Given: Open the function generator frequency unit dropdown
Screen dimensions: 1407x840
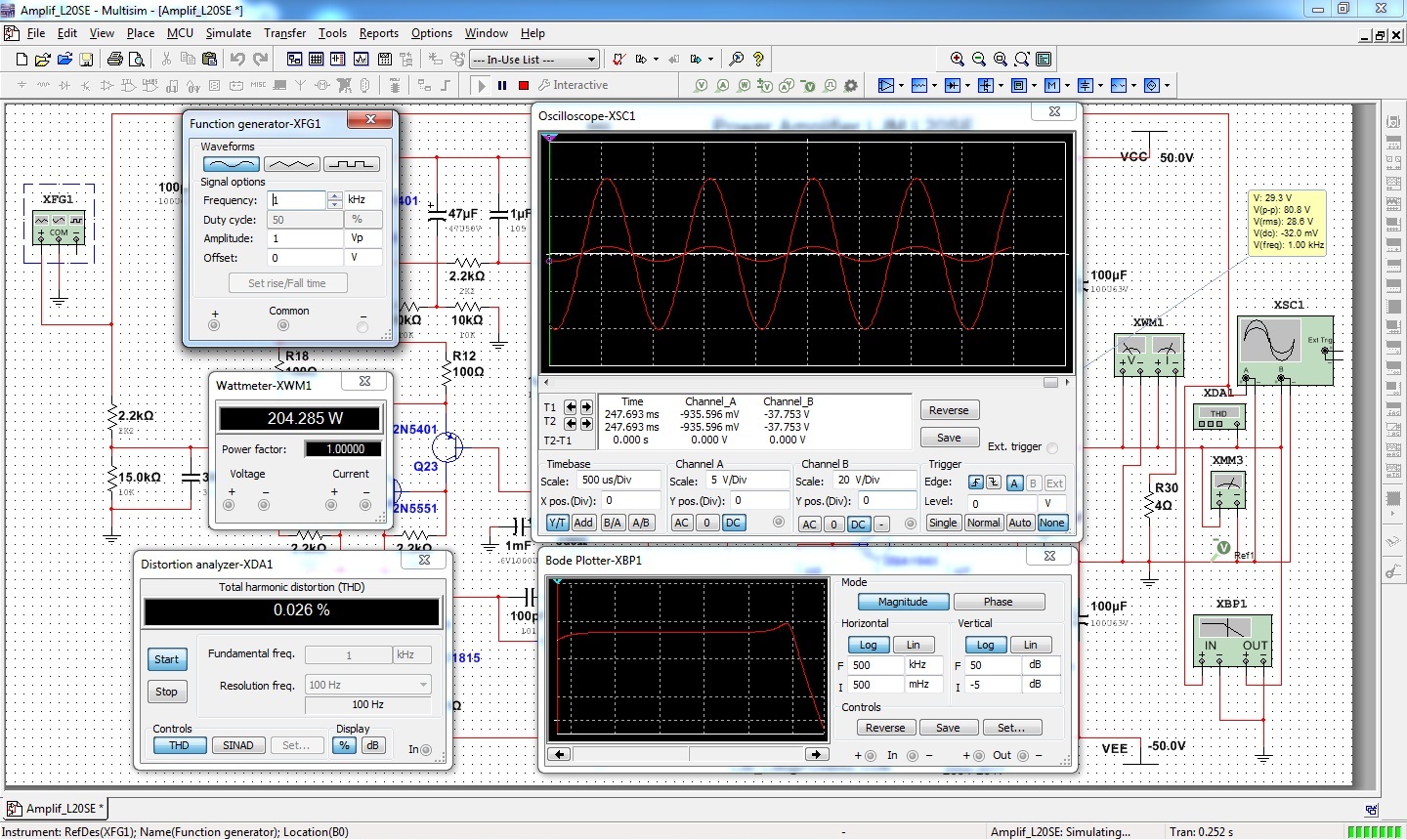Looking at the screenshot, I should coord(365,199).
